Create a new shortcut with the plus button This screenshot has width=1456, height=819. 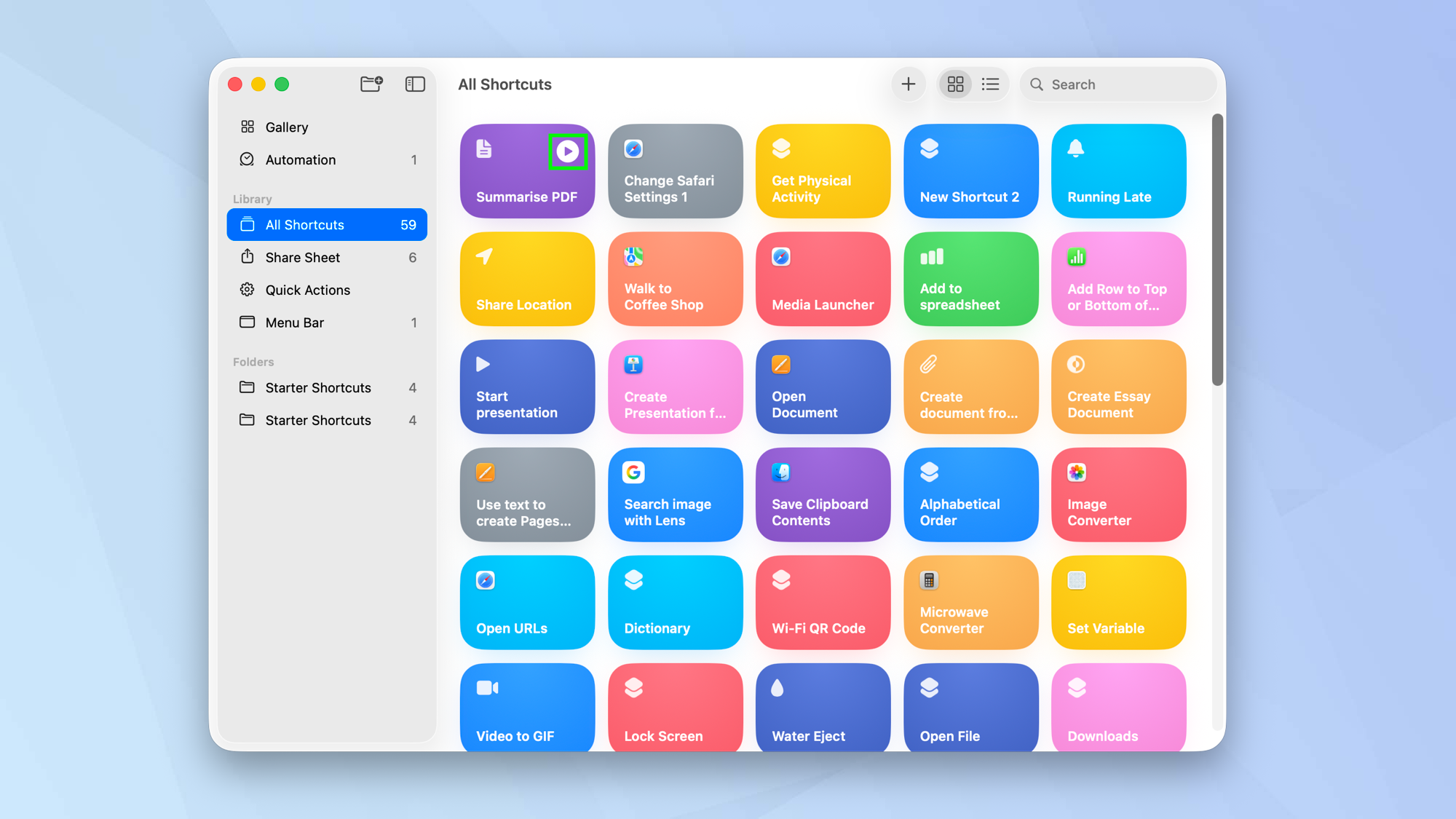tap(908, 84)
